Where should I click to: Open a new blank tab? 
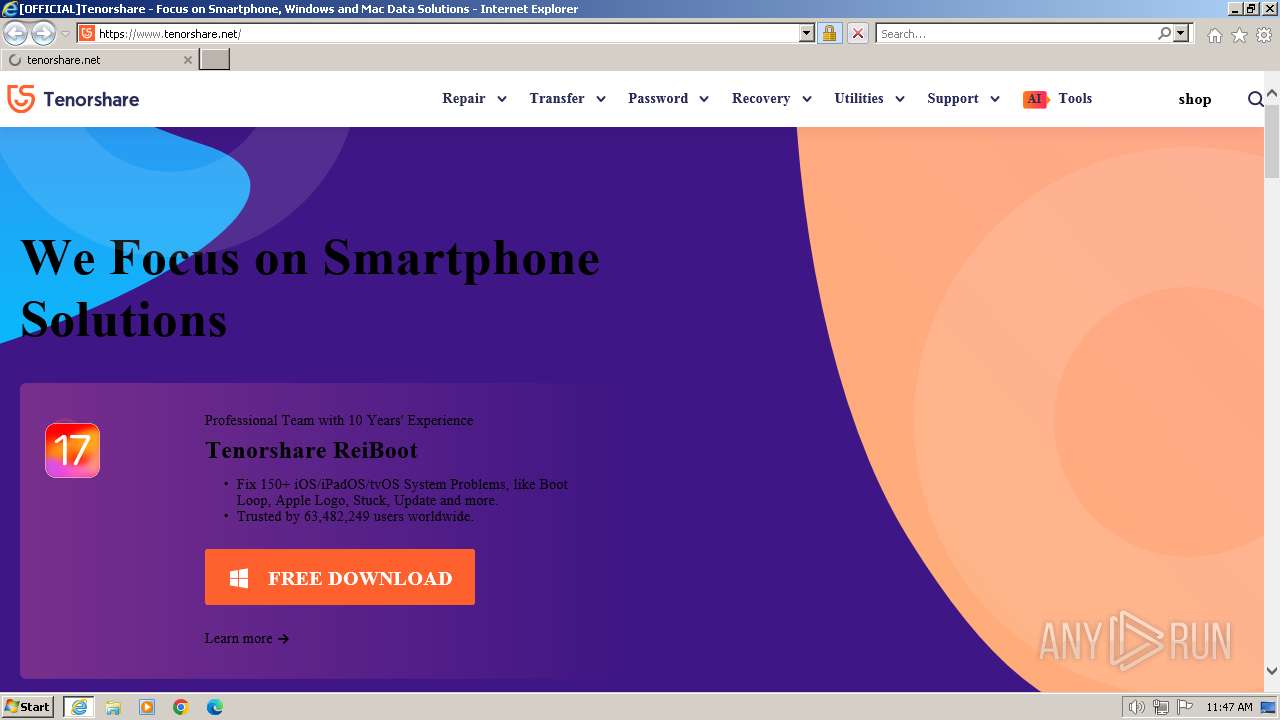[x=215, y=60]
